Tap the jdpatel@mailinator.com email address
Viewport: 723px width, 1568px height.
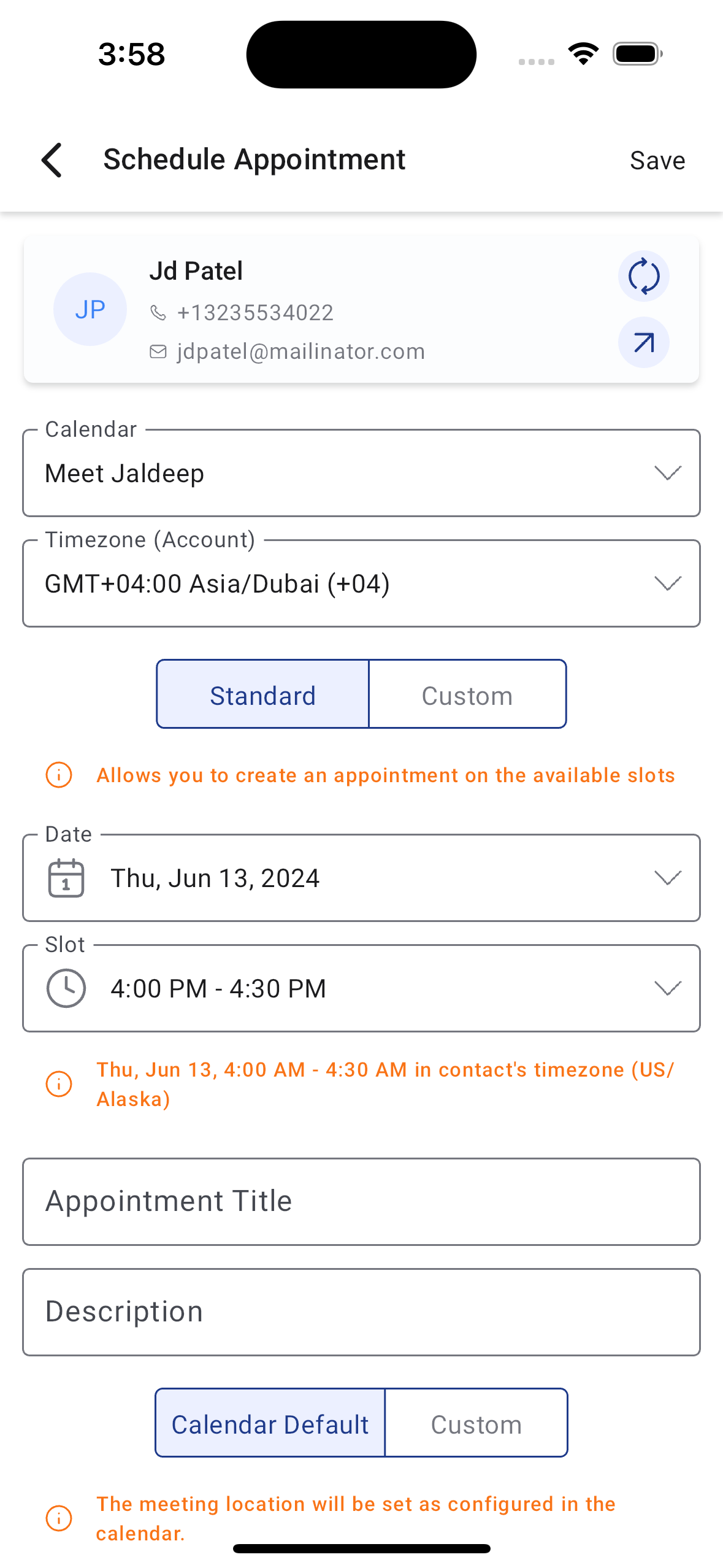(300, 352)
